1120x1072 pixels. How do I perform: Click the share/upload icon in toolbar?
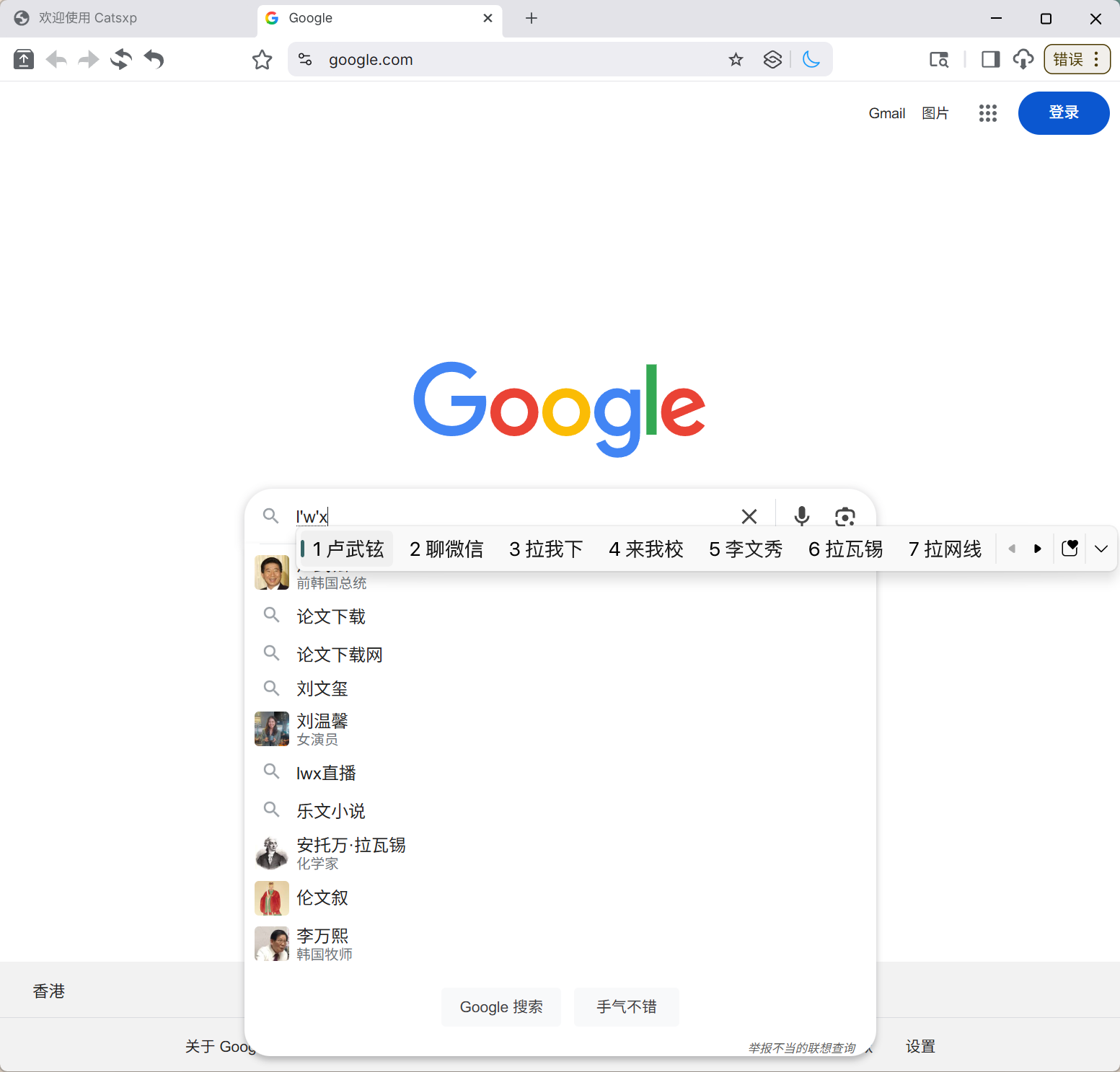pos(24,59)
